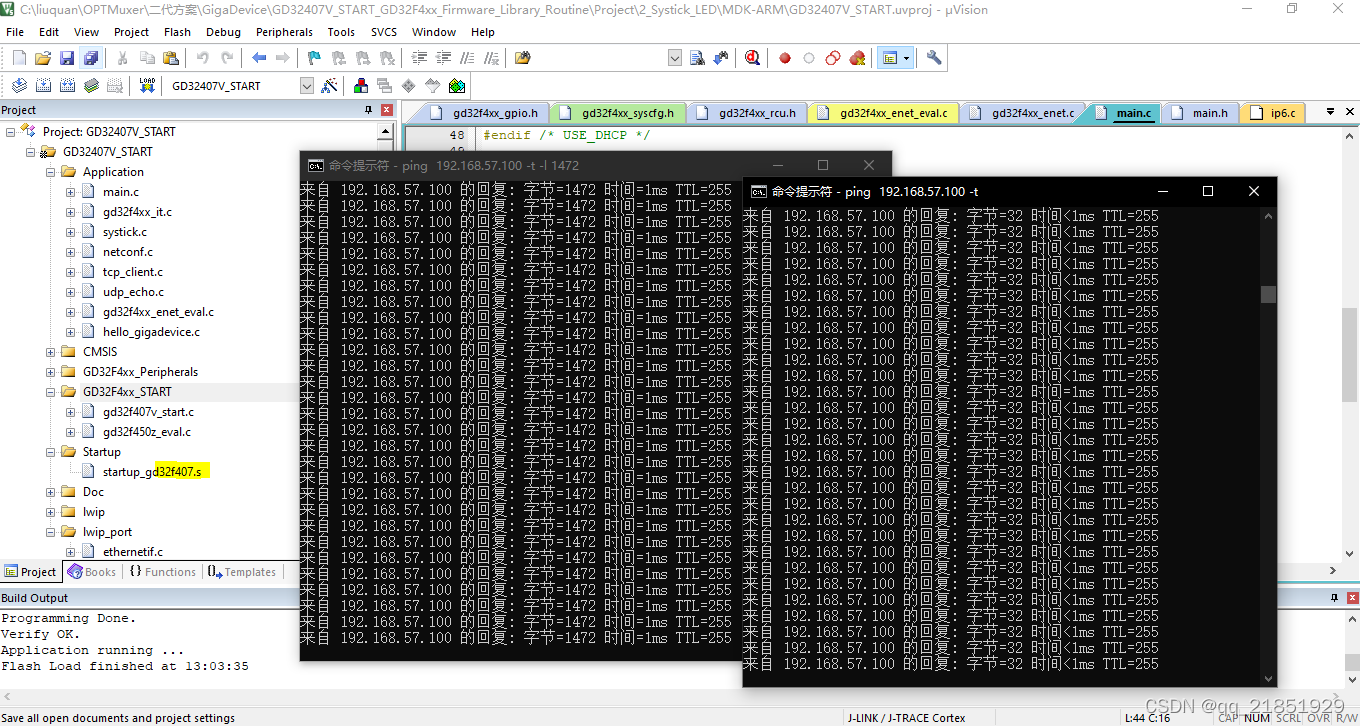This screenshot has height=726, width=1360.
Task: Click the 'Verify OK.' build output line
Action: point(40,634)
